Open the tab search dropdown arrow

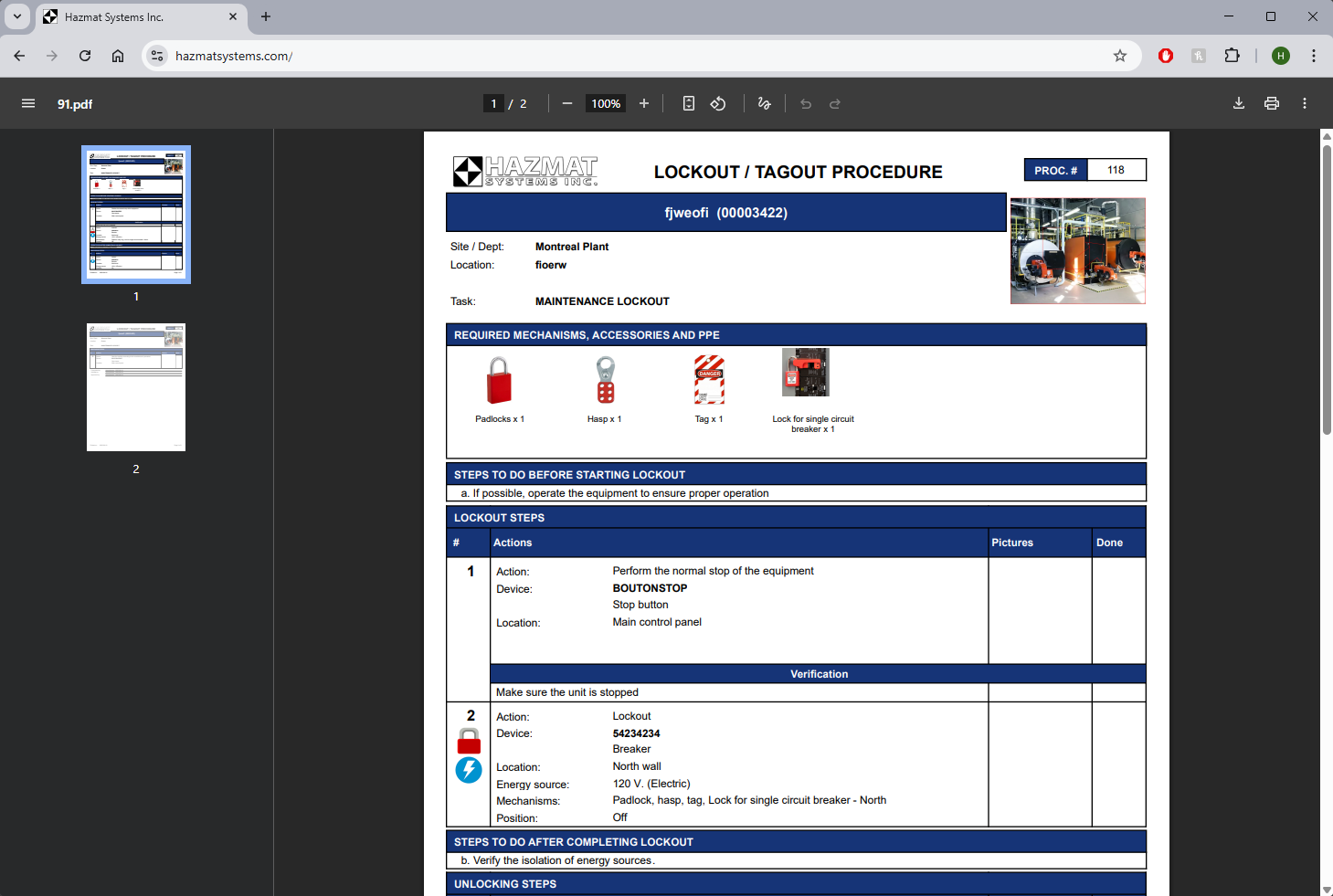(17, 16)
